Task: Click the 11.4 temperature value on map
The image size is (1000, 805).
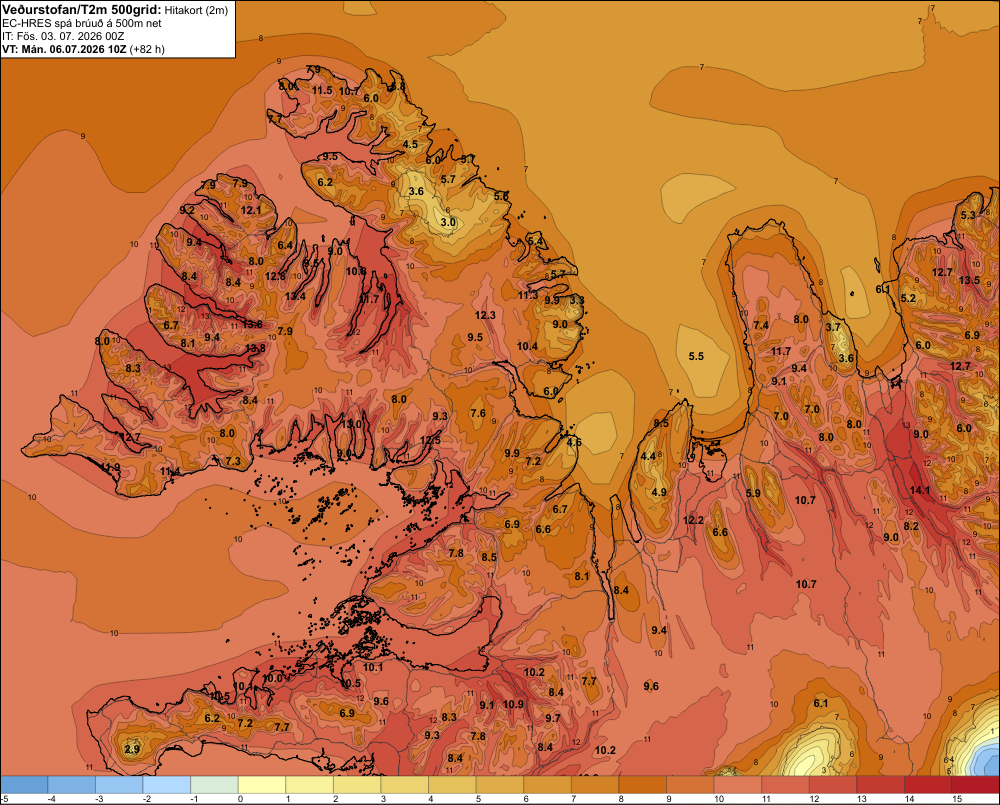Action: coord(170,471)
